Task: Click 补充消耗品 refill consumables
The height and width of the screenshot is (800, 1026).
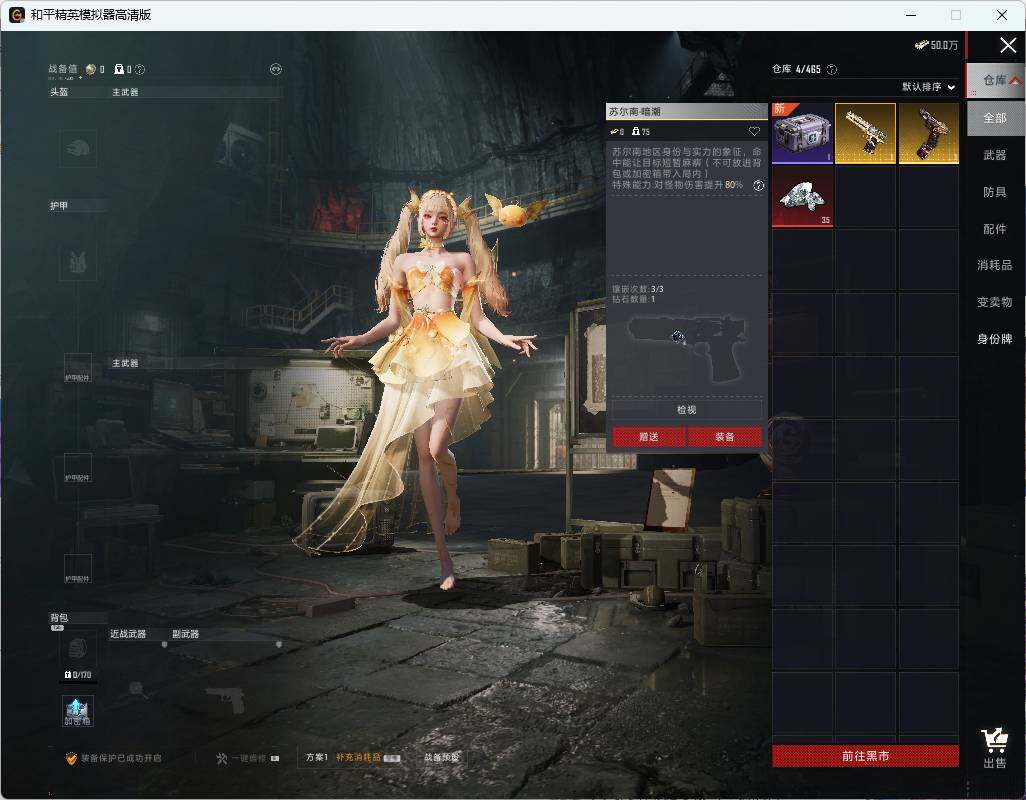Action: pyautogui.click(x=359, y=757)
